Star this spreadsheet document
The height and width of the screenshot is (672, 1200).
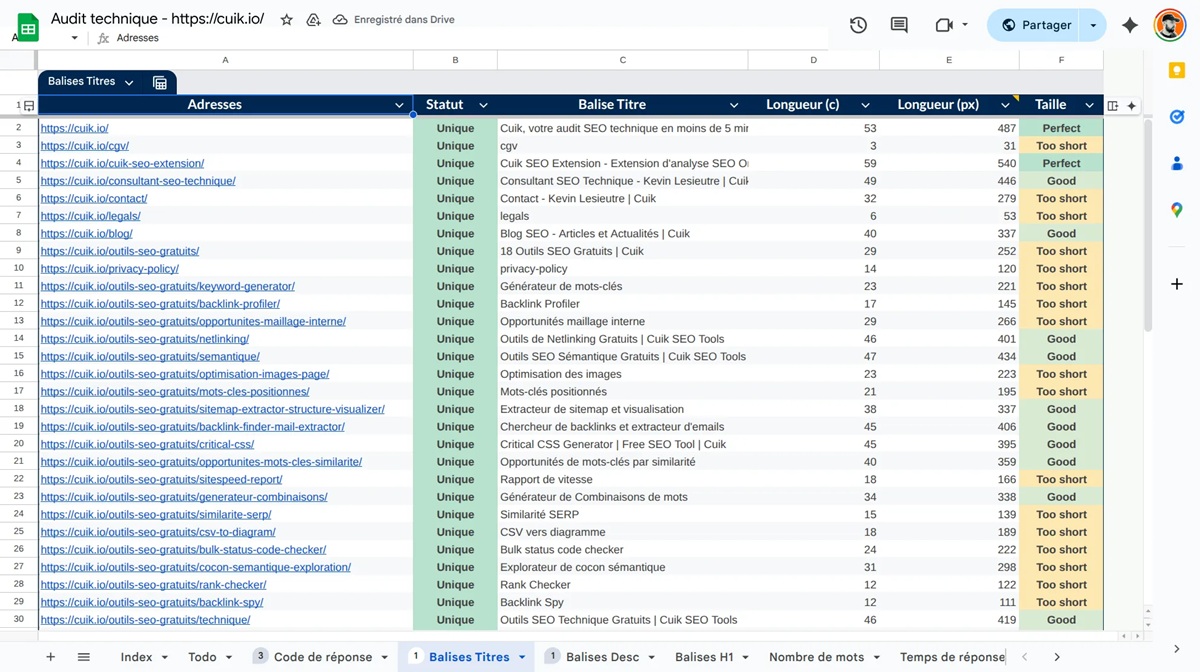[x=287, y=19]
